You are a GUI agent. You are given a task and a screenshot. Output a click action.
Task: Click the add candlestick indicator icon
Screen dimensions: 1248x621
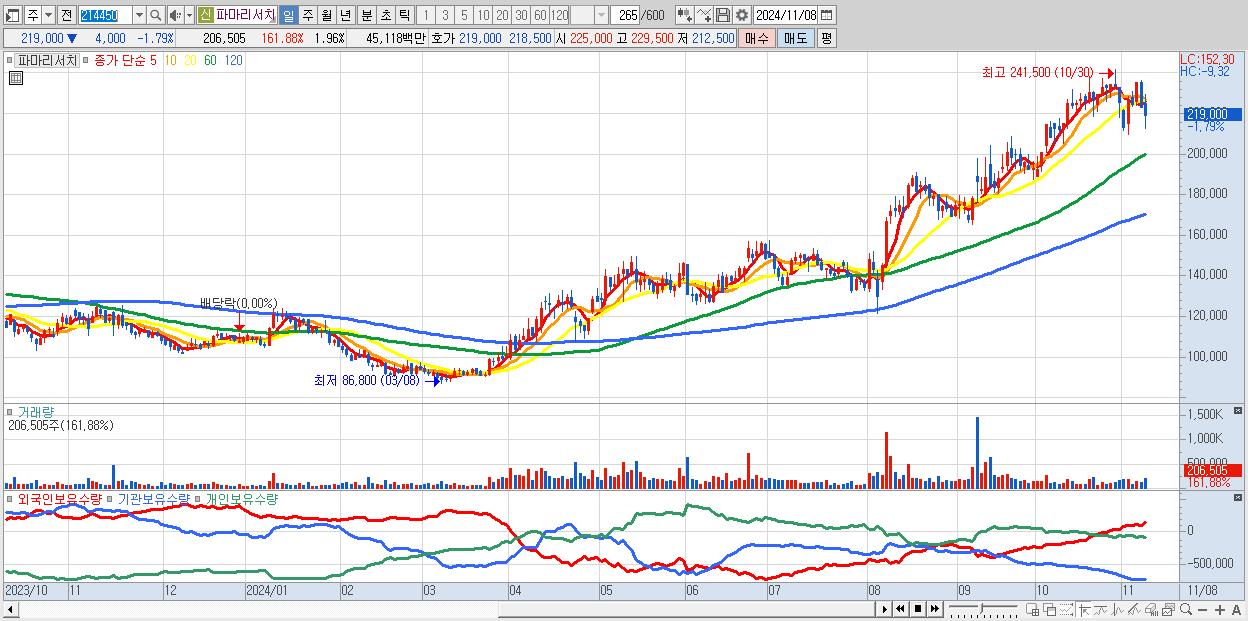685,15
